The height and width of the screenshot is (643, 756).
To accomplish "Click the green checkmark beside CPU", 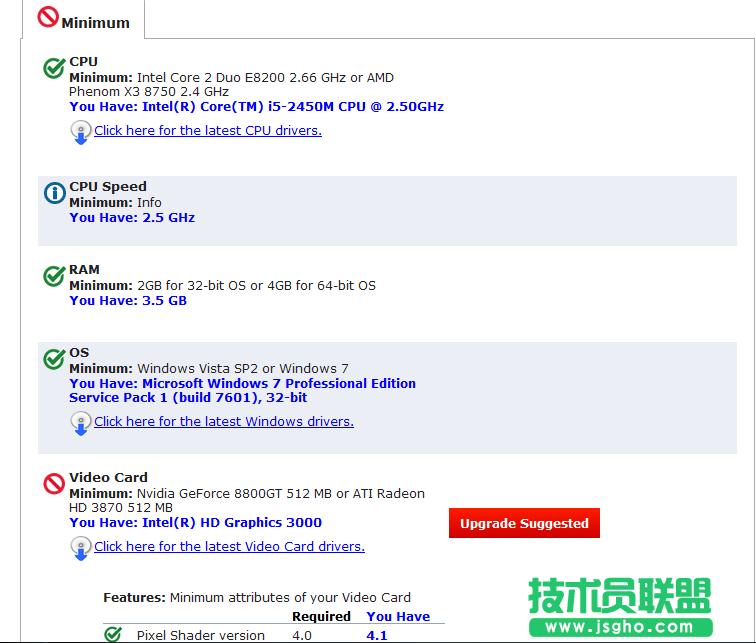I will tap(54, 68).
